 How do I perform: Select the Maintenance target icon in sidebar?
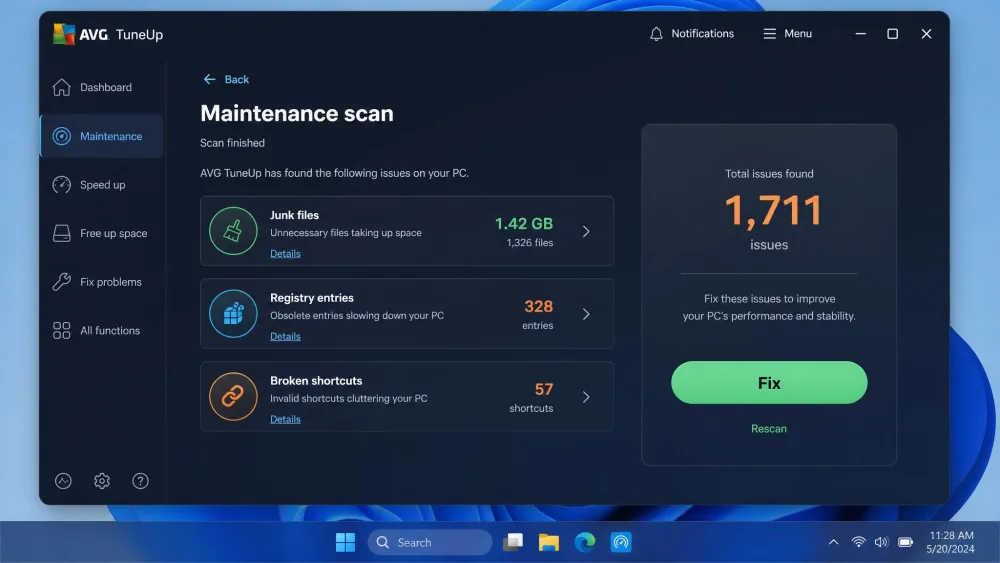pos(62,136)
